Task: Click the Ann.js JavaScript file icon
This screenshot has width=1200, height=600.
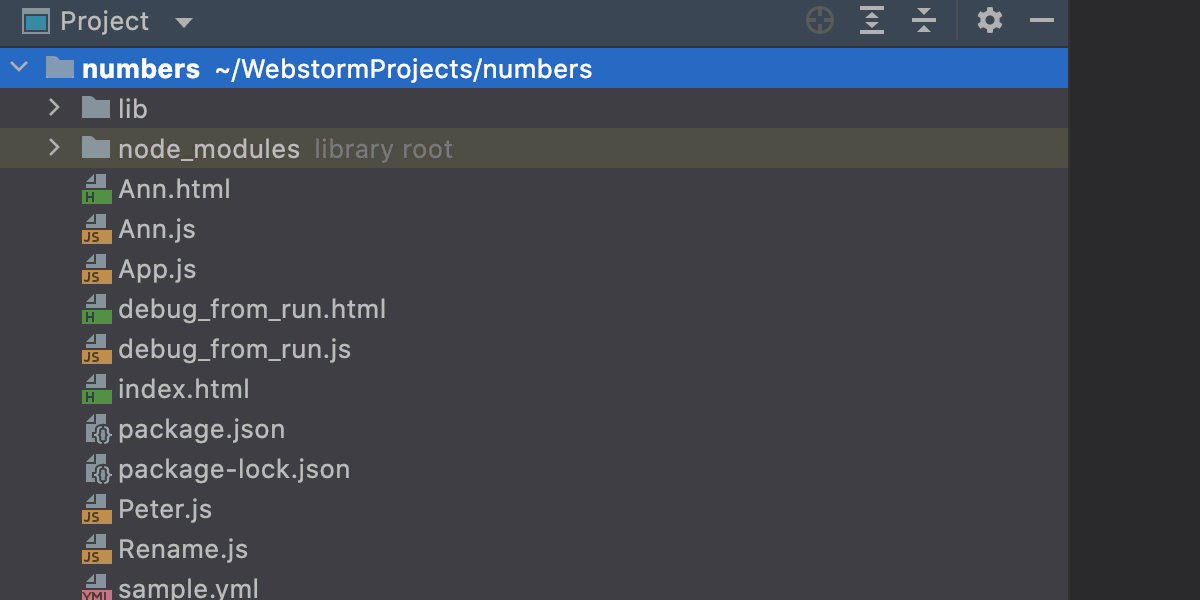Action: point(96,228)
